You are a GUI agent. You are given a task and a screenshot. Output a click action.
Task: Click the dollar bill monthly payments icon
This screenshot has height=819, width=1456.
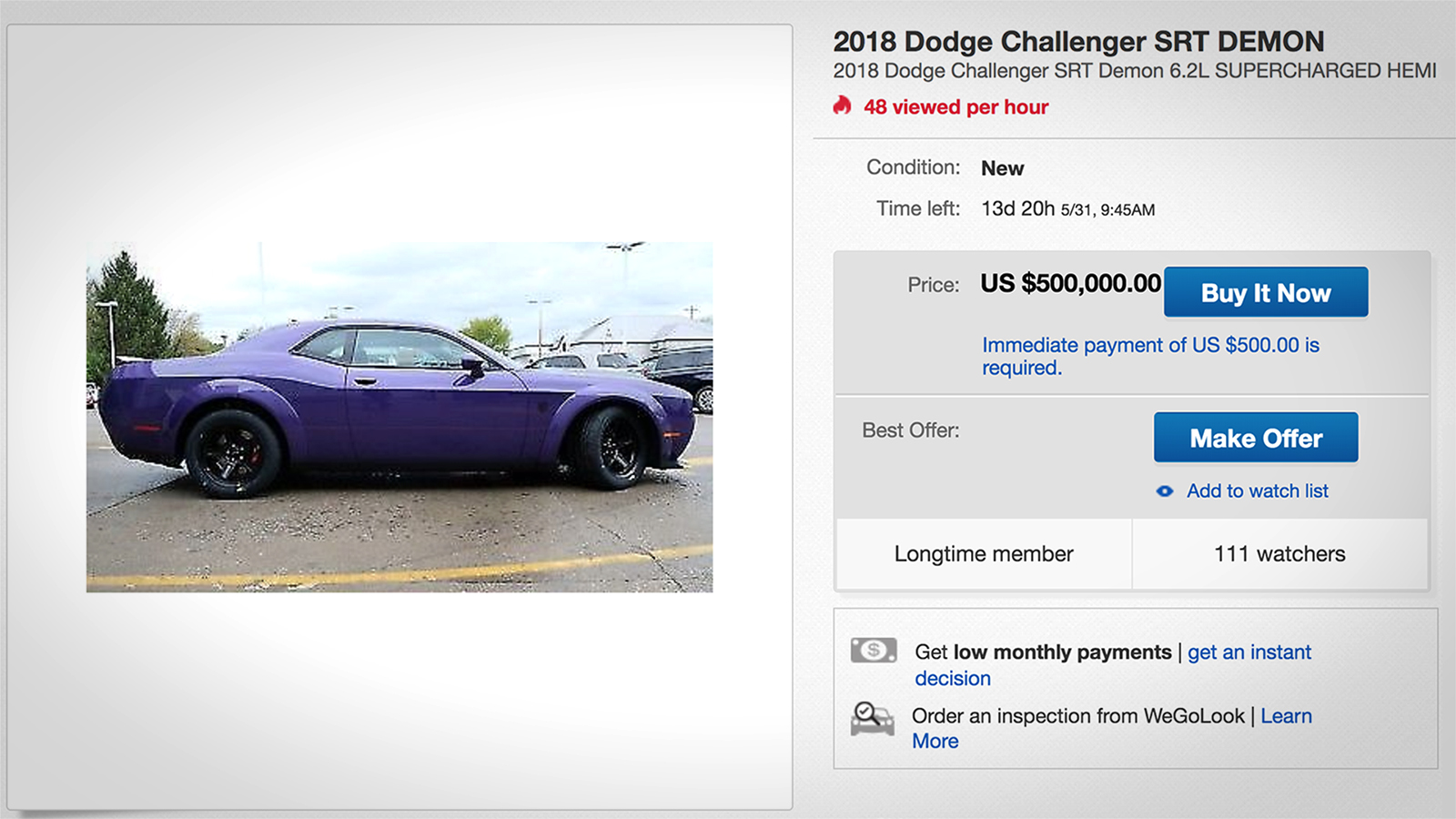point(874,650)
